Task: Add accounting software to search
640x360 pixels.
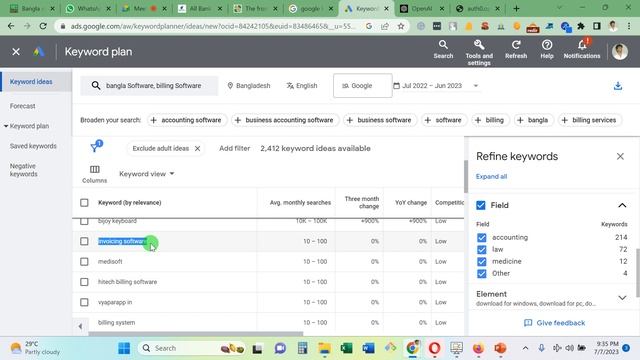Action: click(x=187, y=120)
